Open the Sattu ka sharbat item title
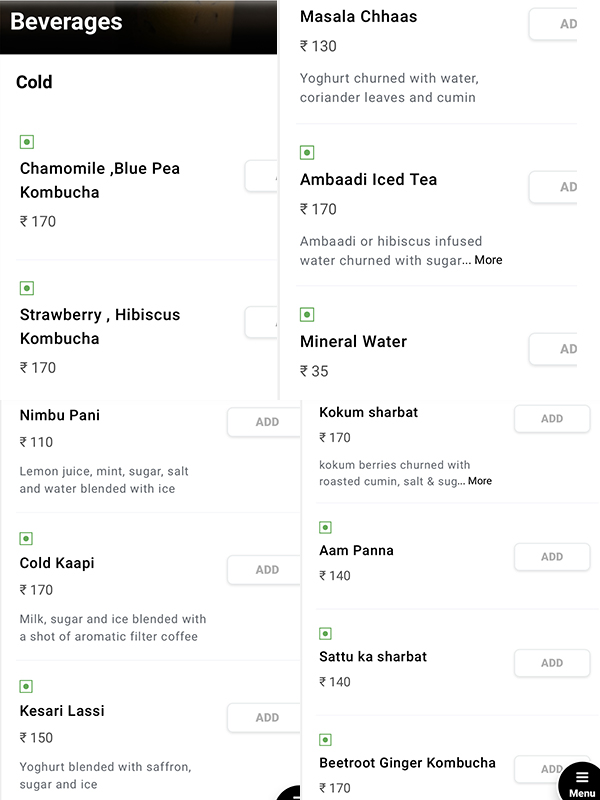The image size is (600, 800). point(373,657)
